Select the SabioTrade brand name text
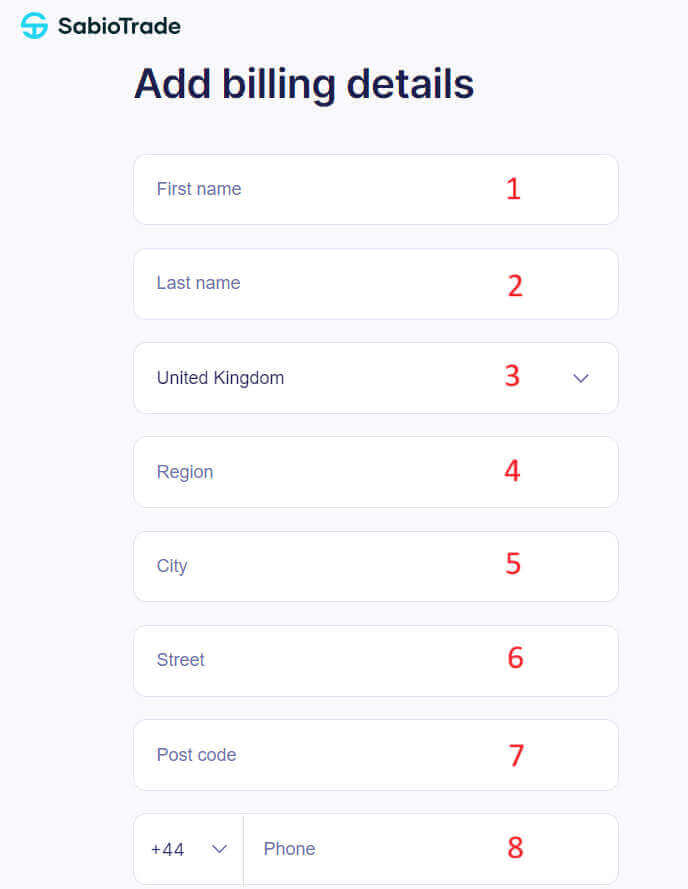688x889 pixels. pyautogui.click(x=117, y=26)
